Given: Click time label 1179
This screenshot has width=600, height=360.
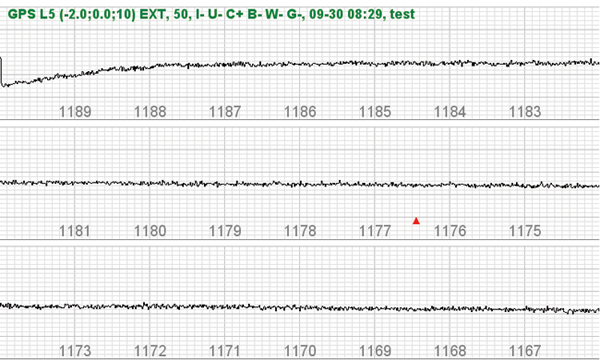Looking at the screenshot, I should pyautogui.click(x=225, y=231).
